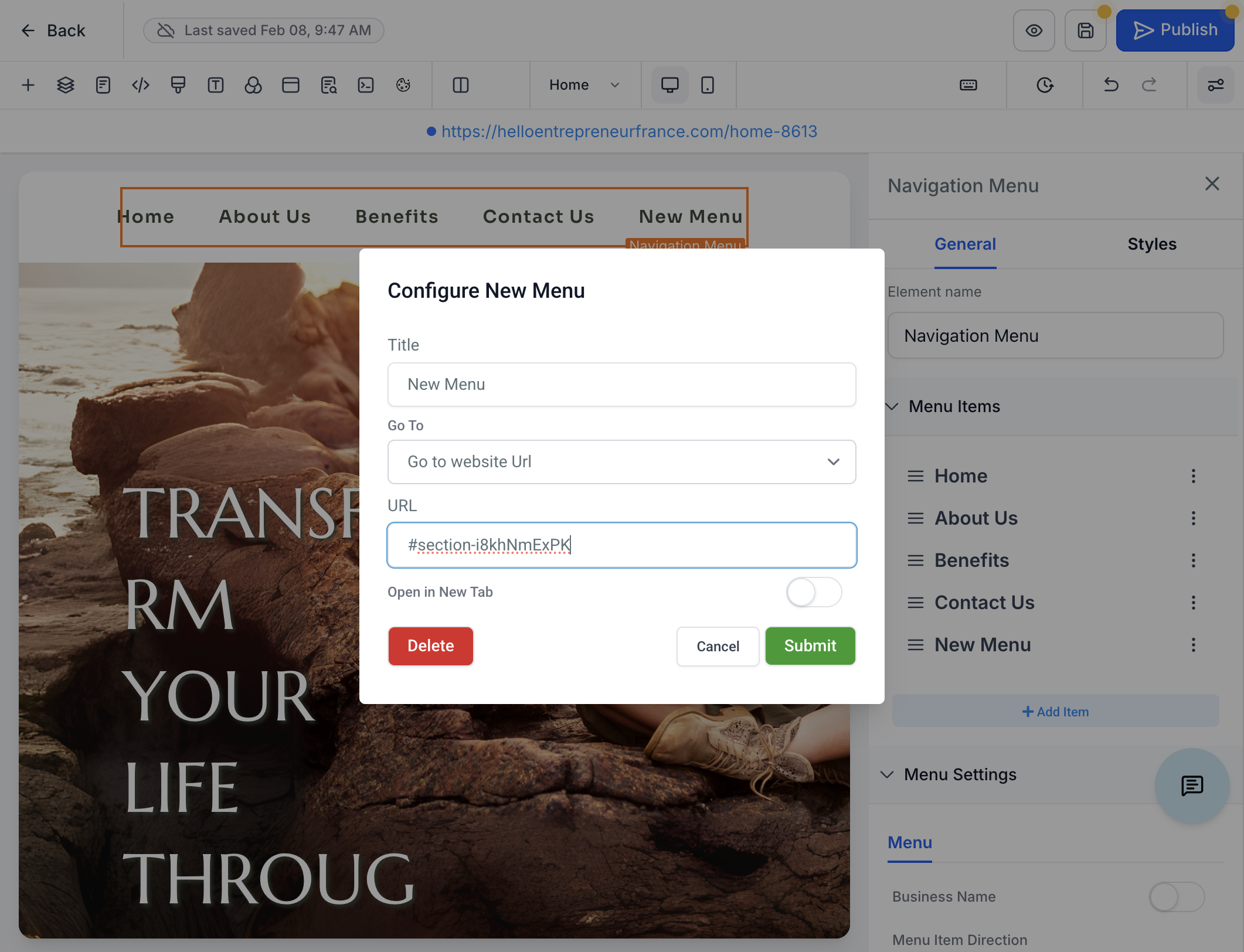Open the Home page selector dropdown
The height and width of the screenshot is (952, 1244).
click(x=584, y=85)
